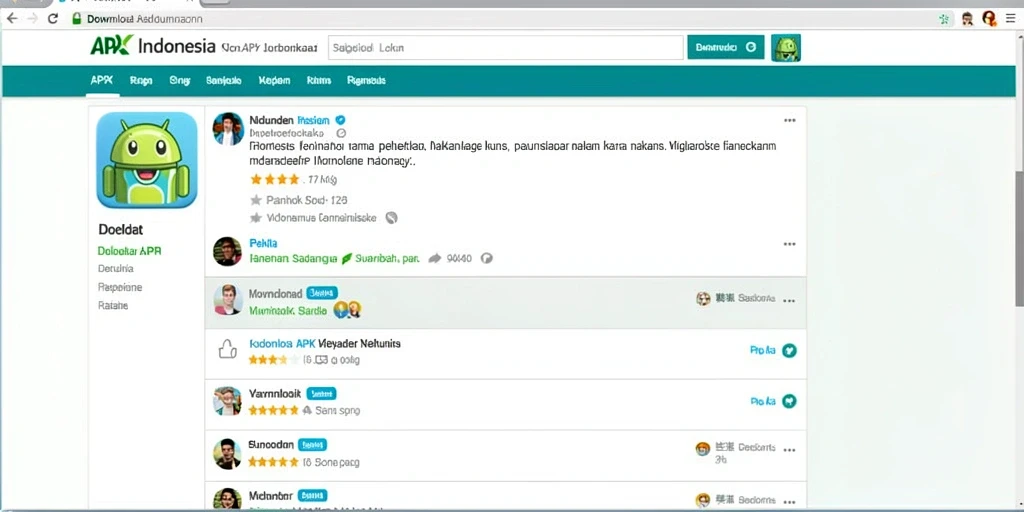Select the APK tab in the teal navigation
This screenshot has height=512, width=1024.
[102, 80]
